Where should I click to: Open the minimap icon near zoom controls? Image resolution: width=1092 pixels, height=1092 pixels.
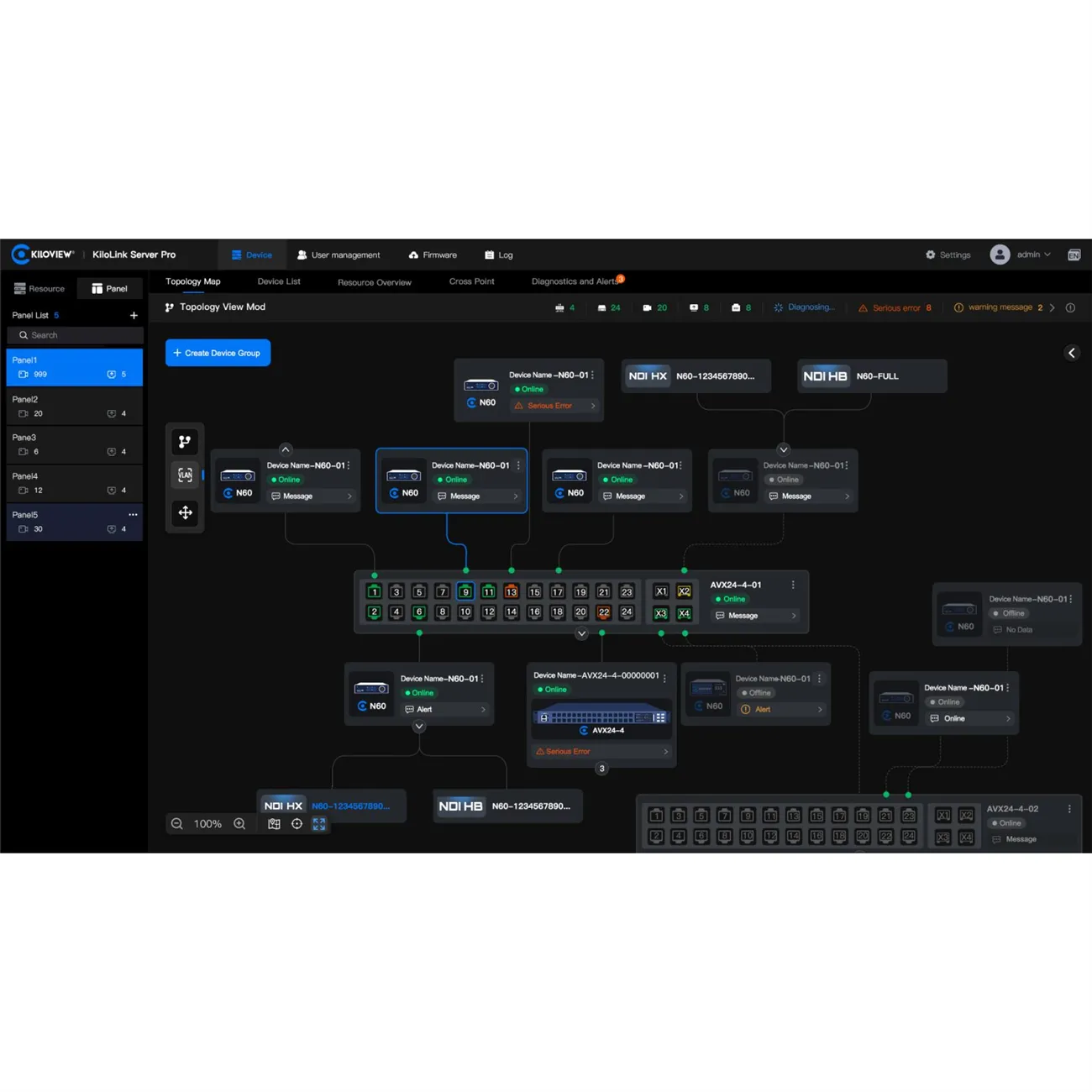coord(274,824)
